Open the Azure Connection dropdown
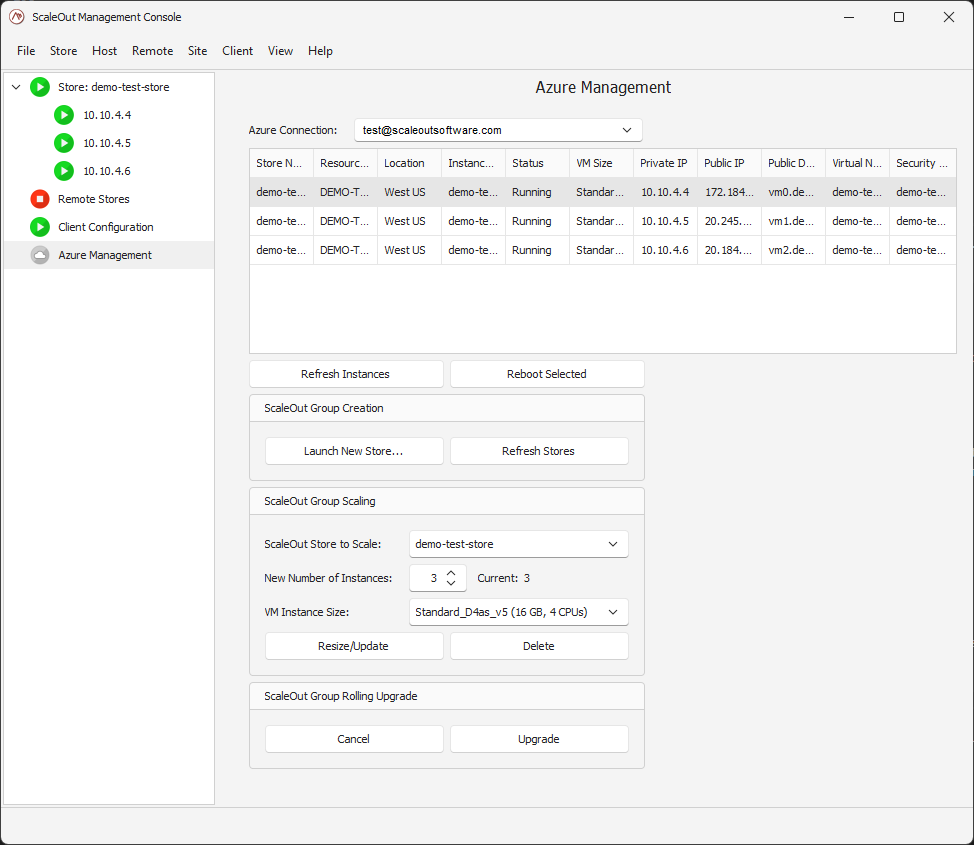974x845 pixels. pyautogui.click(x=498, y=130)
